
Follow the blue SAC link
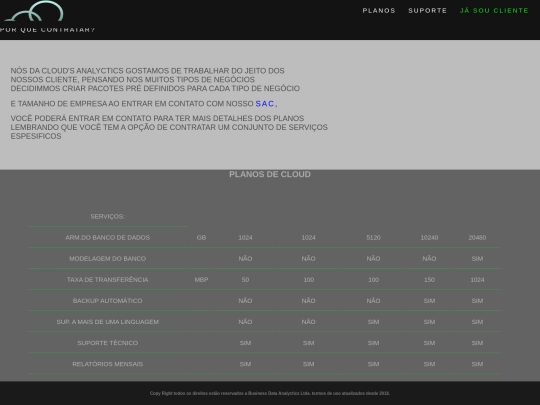[266, 104]
